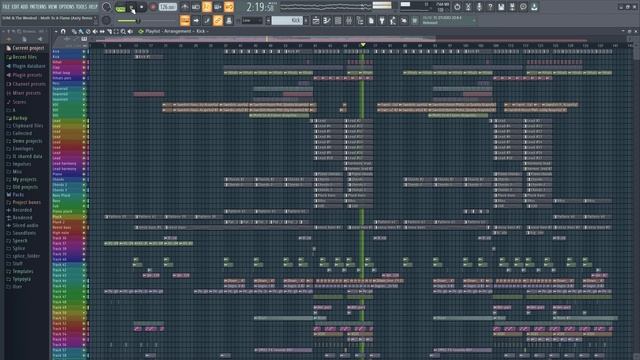Click the plus button next to Kick pattern
The image size is (640, 360).
coord(307,20)
